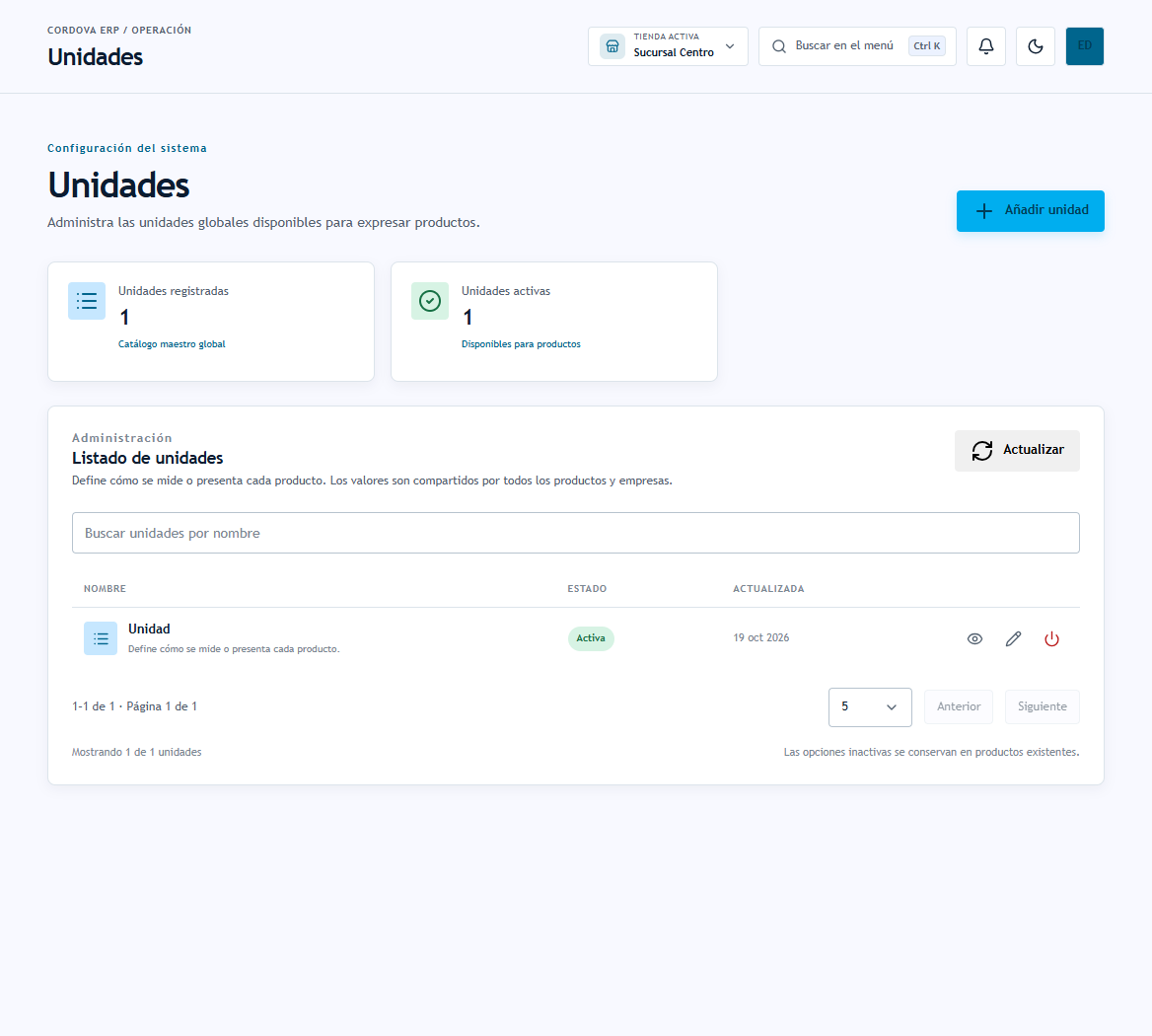Click the 1-1 de 1 · Página 1 de 1 text

tap(134, 706)
